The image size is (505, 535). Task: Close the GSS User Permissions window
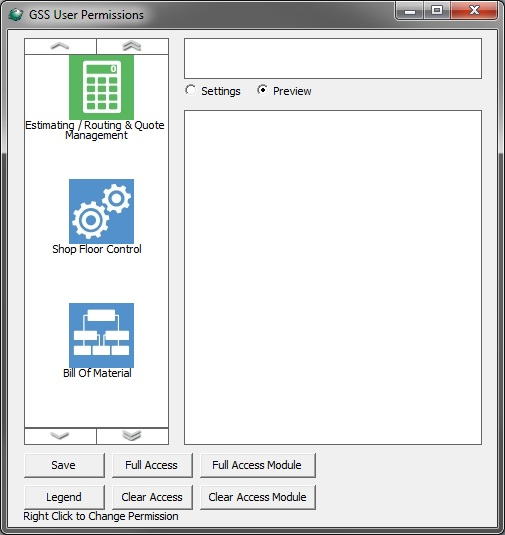click(x=474, y=11)
